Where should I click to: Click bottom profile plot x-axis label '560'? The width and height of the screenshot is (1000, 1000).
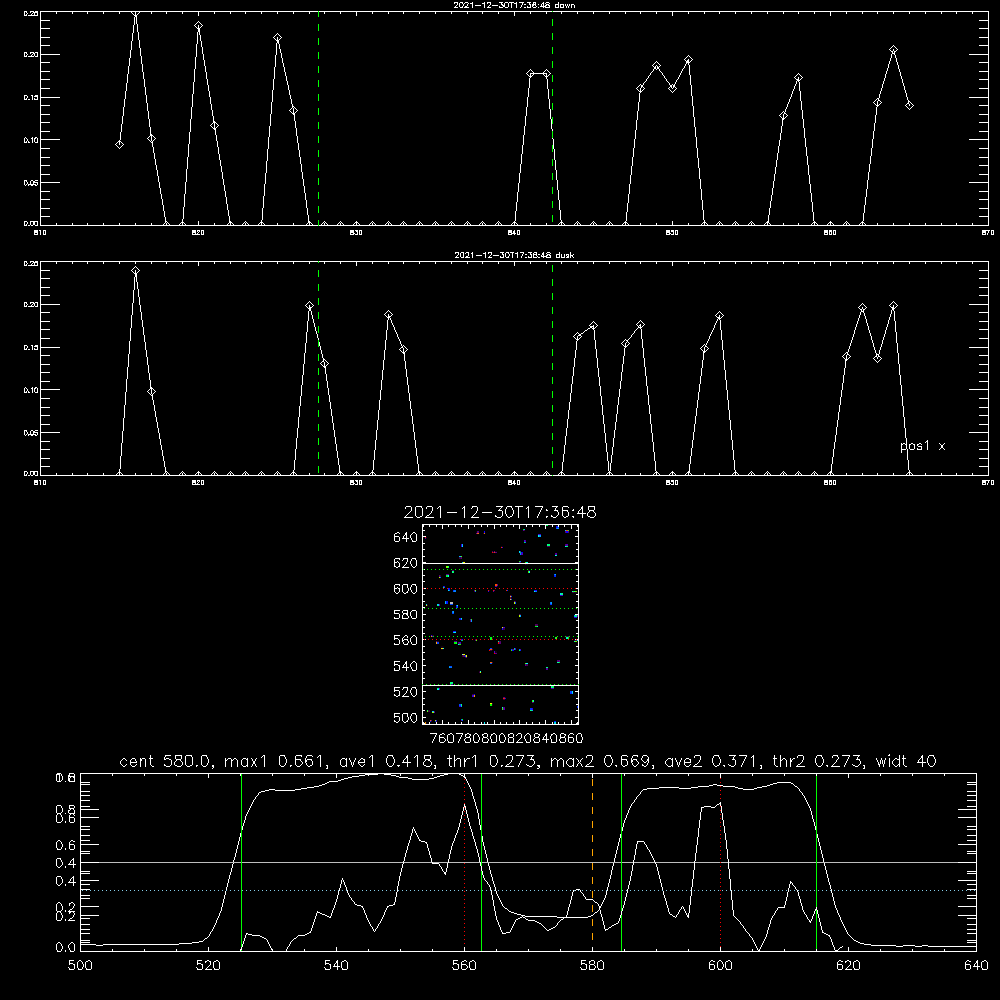pyautogui.click(x=464, y=966)
